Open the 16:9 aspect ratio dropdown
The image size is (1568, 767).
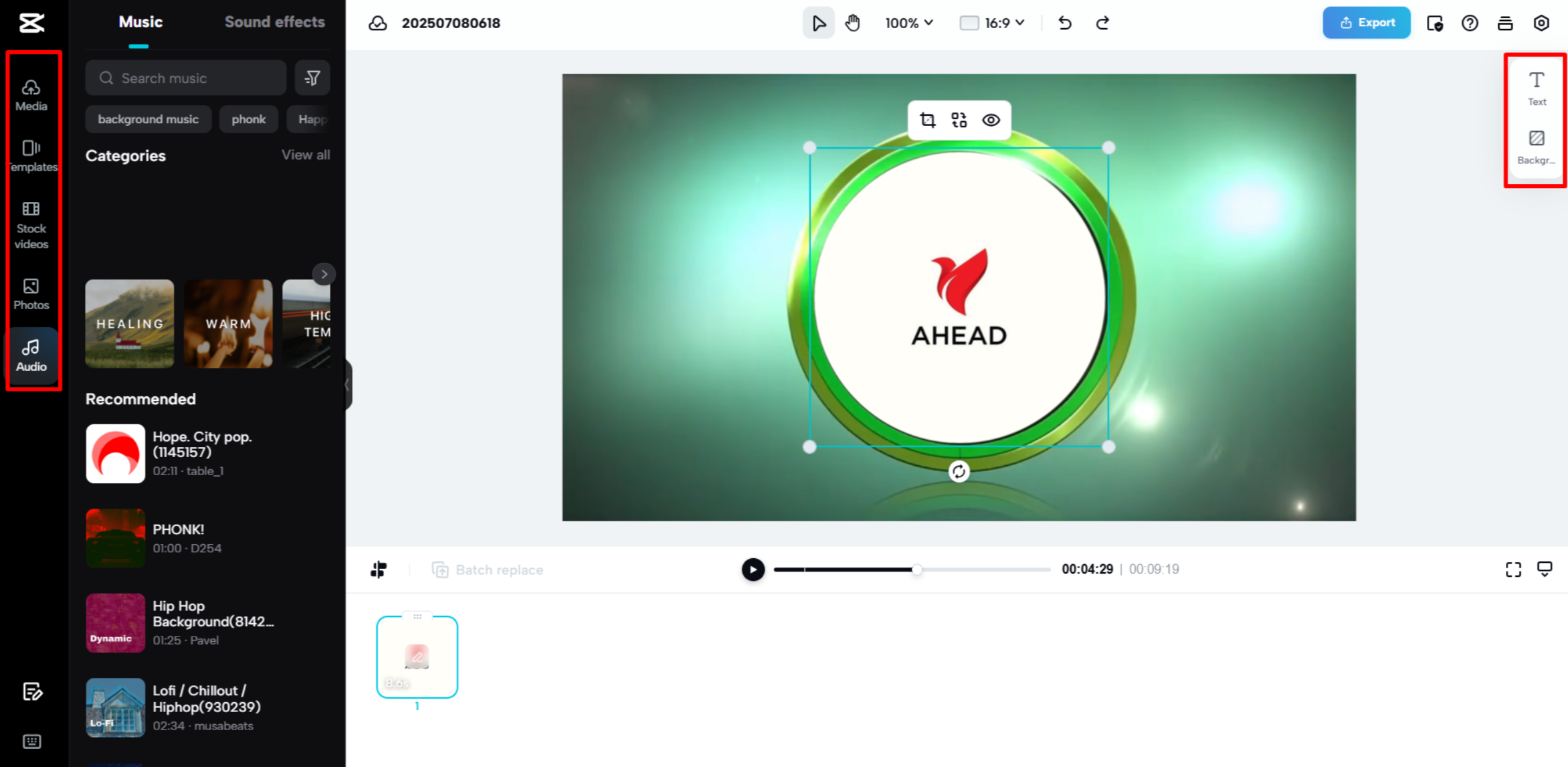[x=993, y=23]
